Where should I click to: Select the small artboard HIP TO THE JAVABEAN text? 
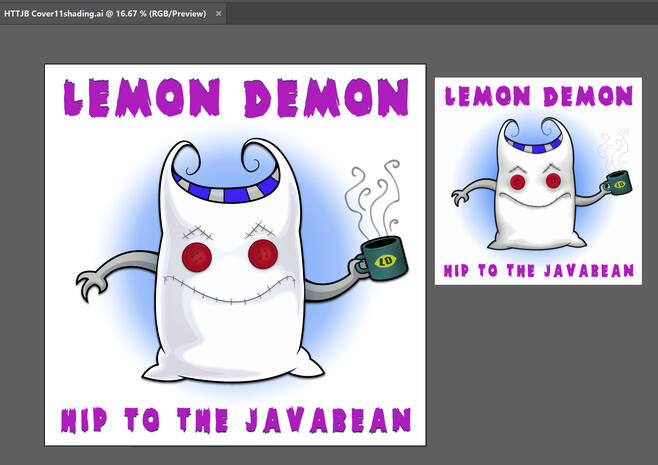pyautogui.click(x=539, y=271)
